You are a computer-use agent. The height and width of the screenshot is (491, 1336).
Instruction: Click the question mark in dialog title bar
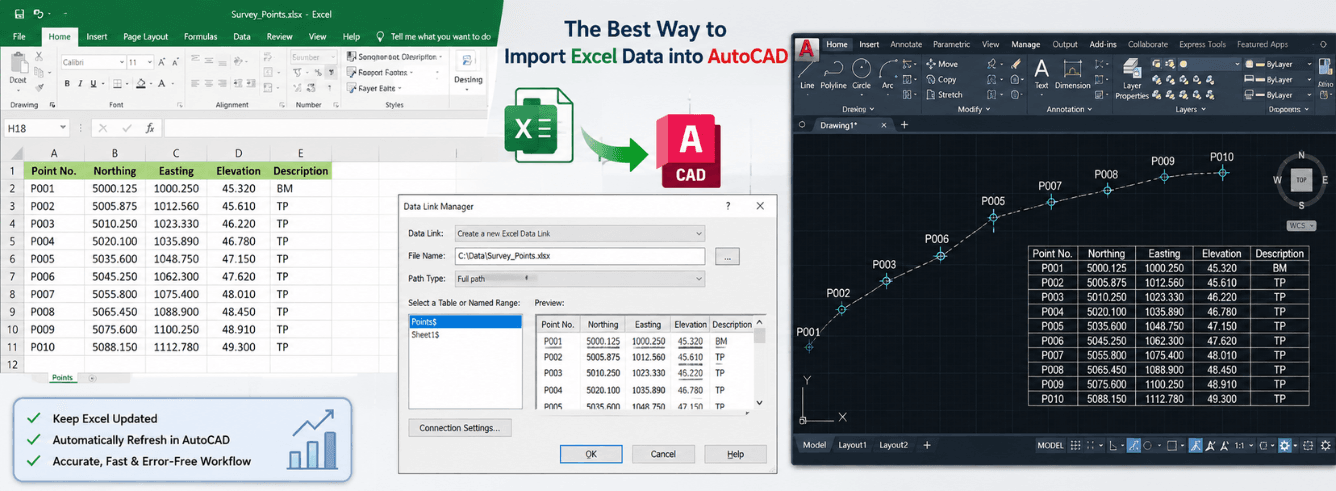tap(727, 206)
